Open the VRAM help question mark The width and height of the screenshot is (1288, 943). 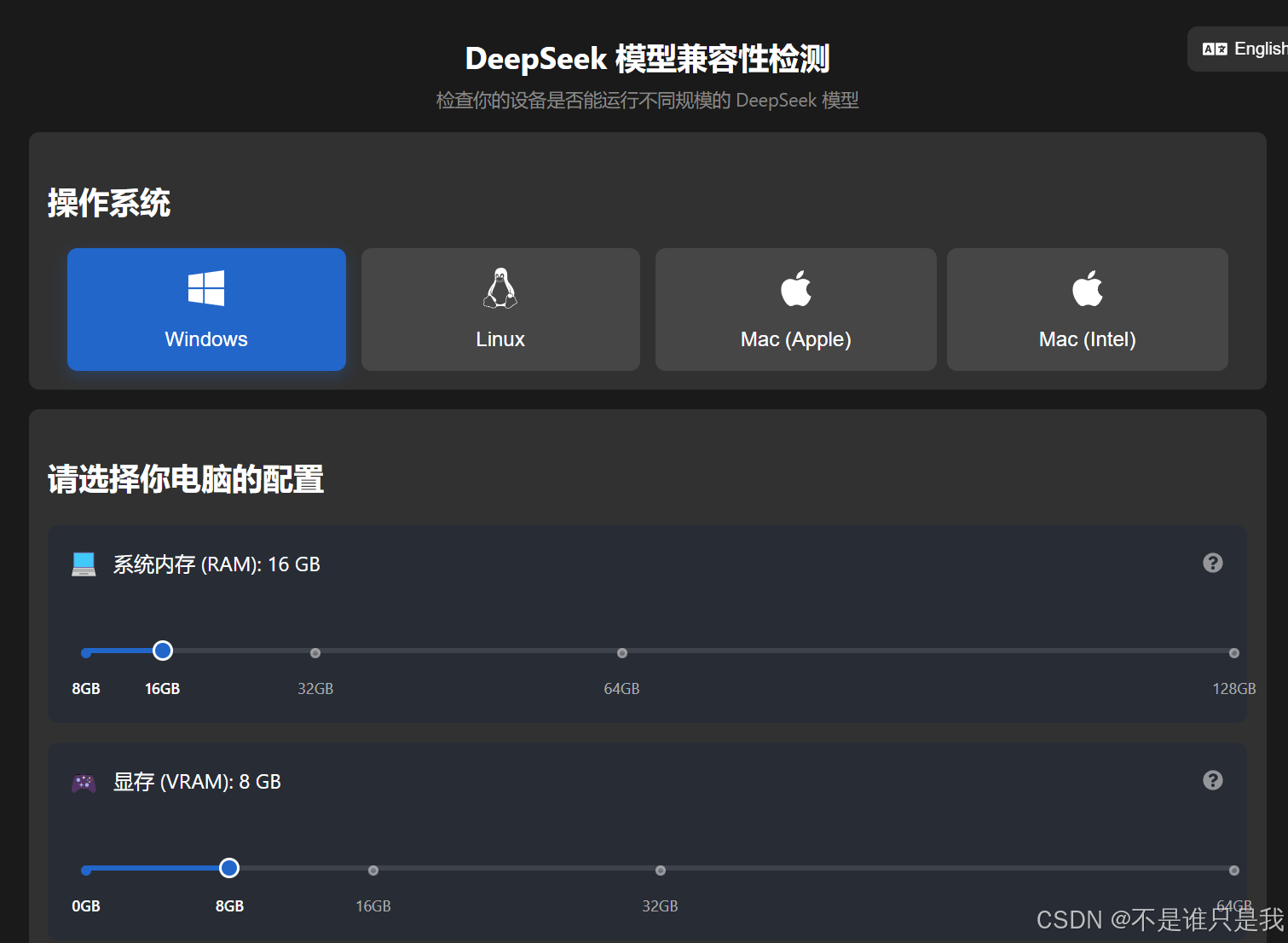coord(1213,780)
